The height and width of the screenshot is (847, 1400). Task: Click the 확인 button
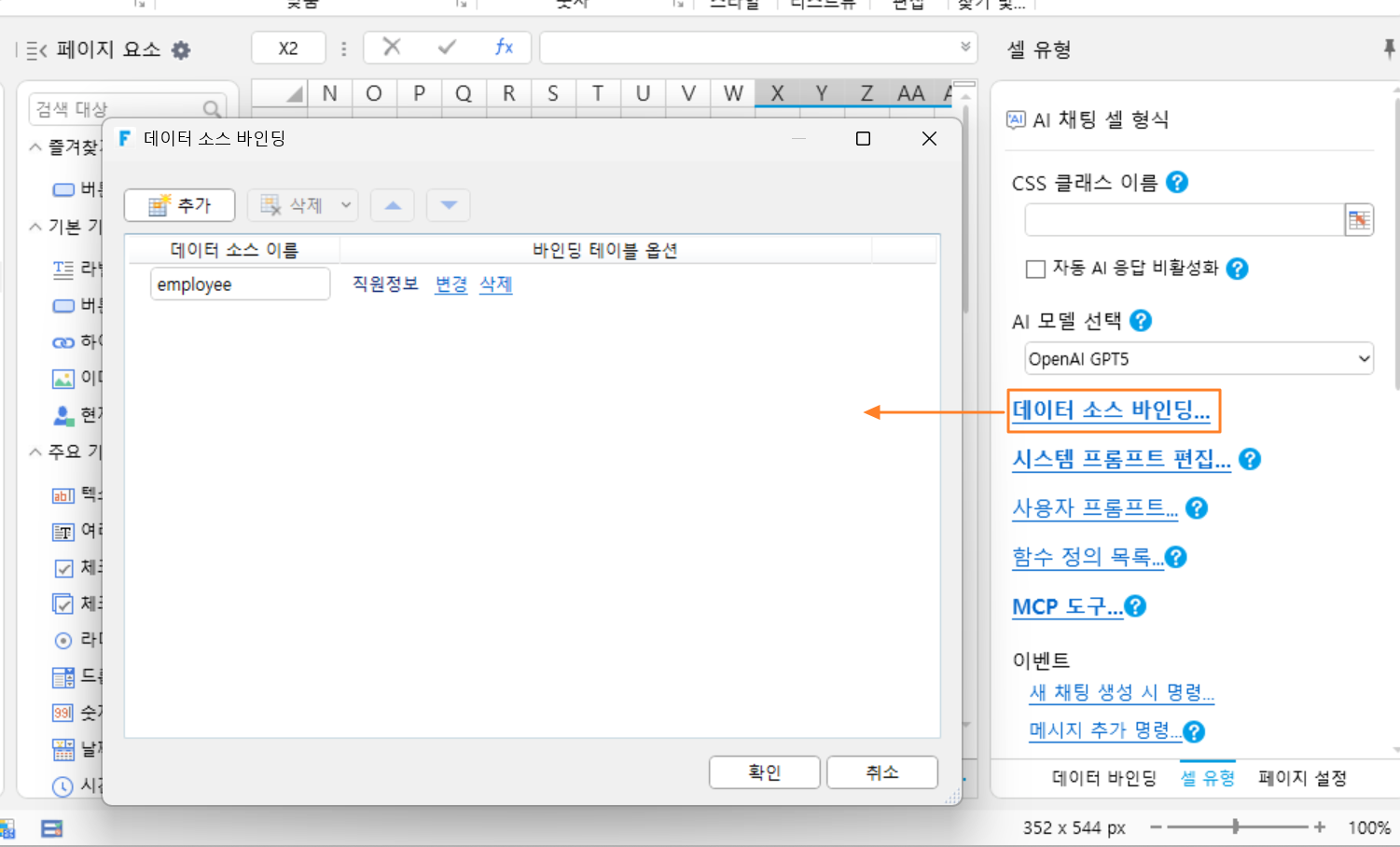click(x=765, y=772)
